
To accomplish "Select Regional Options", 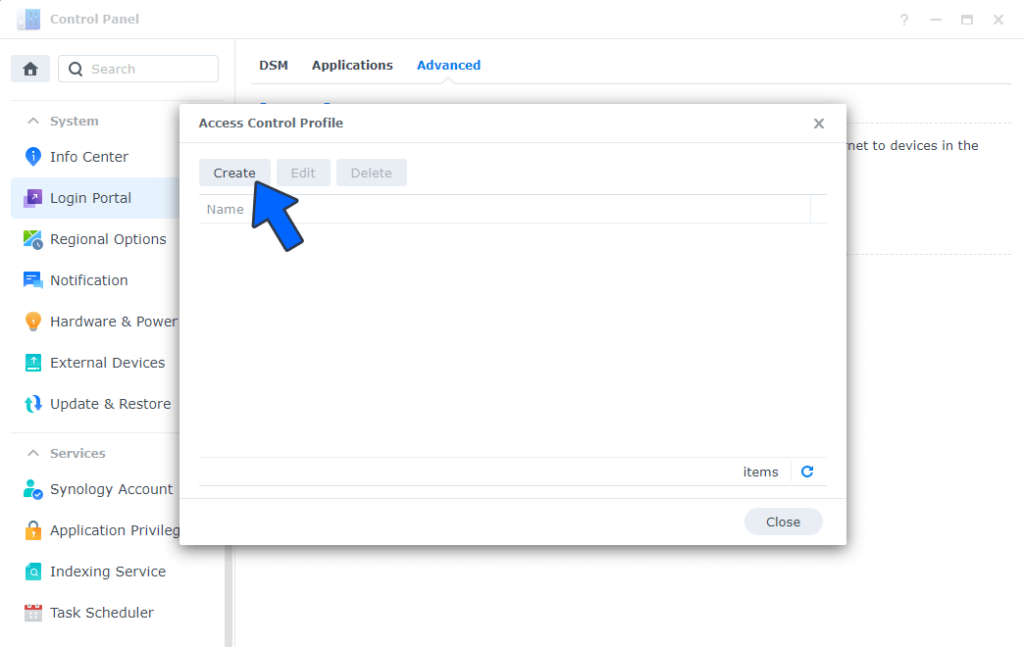I will click(x=108, y=239).
